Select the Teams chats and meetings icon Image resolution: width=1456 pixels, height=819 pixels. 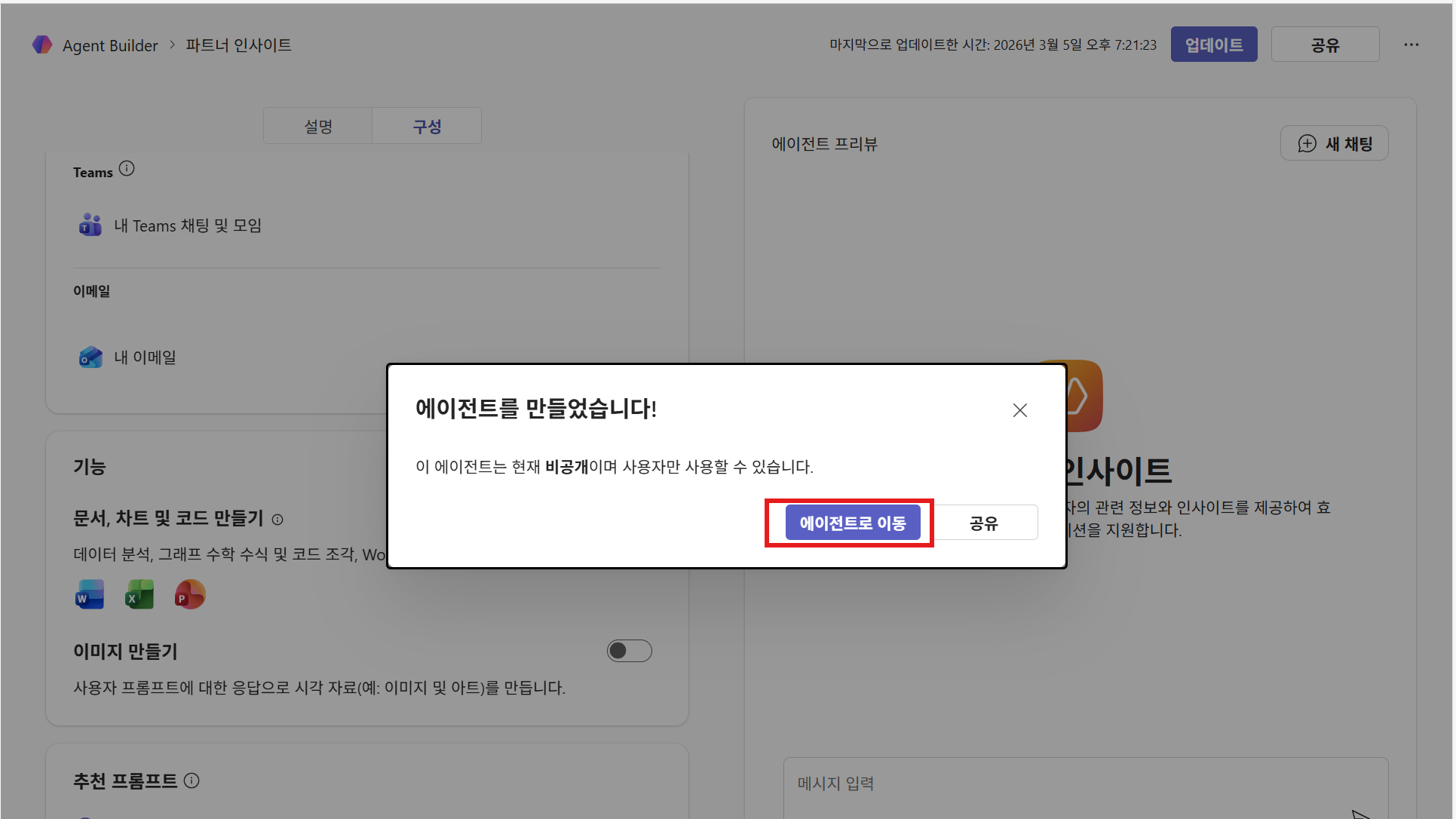pos(90,225)
